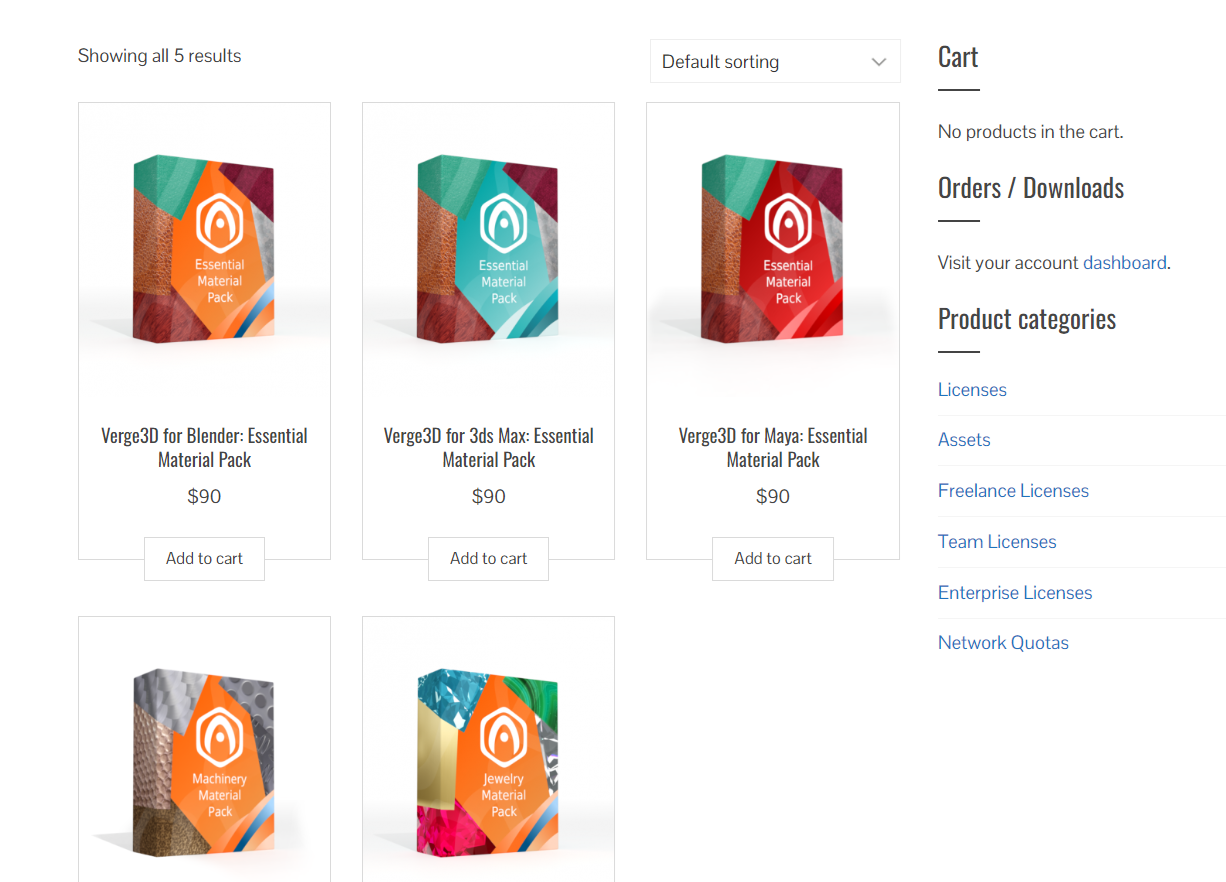Click the $90 price under Blender pack
Screen dimensions: 1226x882
pos(204,496)
